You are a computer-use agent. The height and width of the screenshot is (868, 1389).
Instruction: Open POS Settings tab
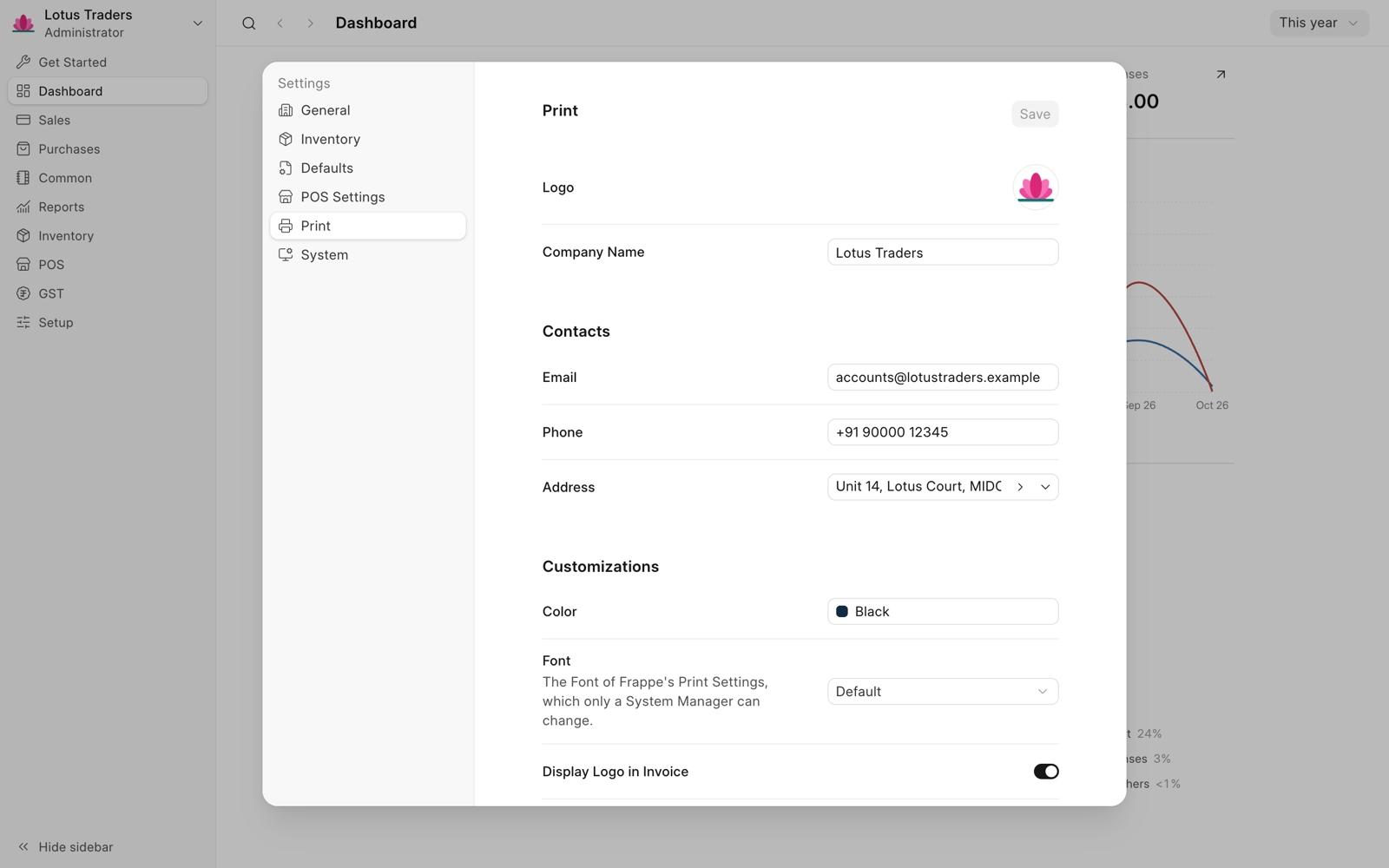pyautogui.click(x=368, y=197)
